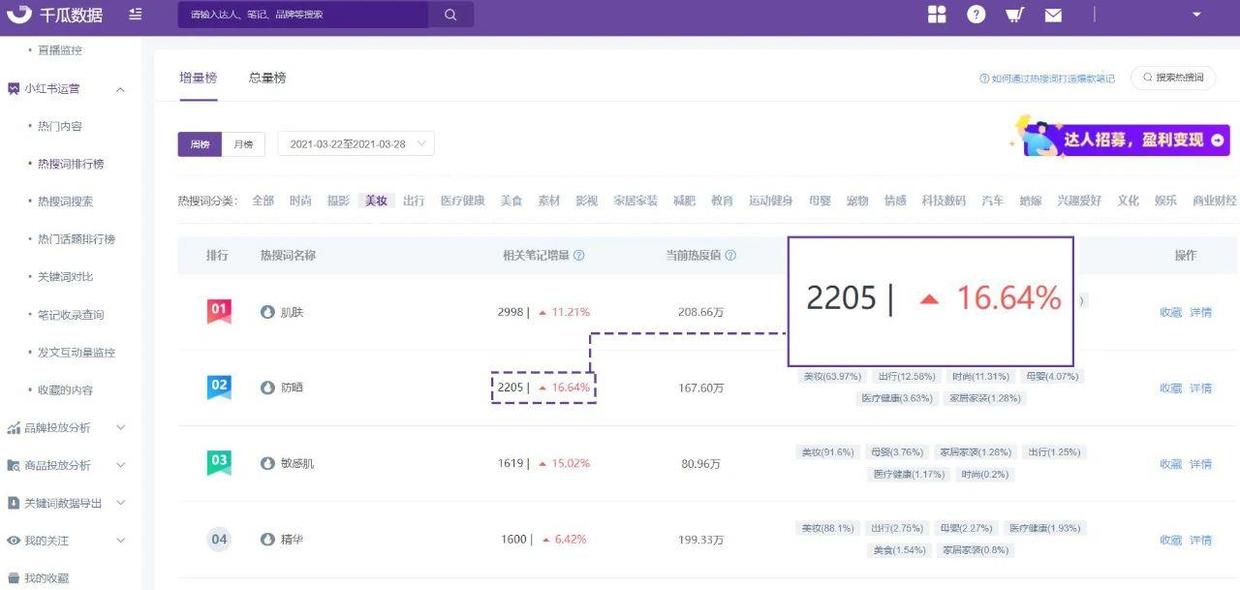This screenshot has width=1240, height=590.
Task: Click 收藏 link for 防晒 row
Action: pos(1170,388)
